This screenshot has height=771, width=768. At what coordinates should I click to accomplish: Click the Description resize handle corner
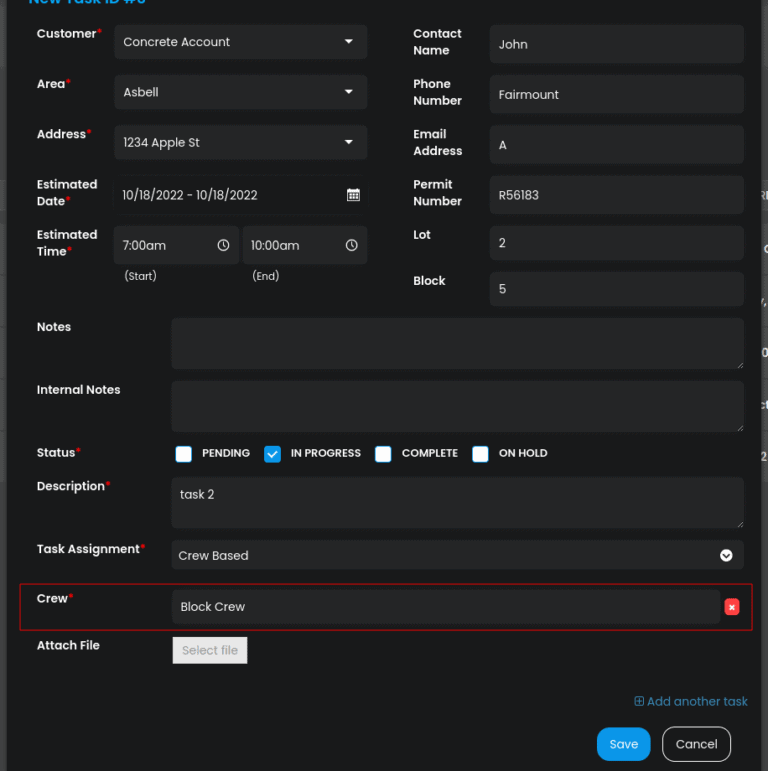[x=740, y=524]
